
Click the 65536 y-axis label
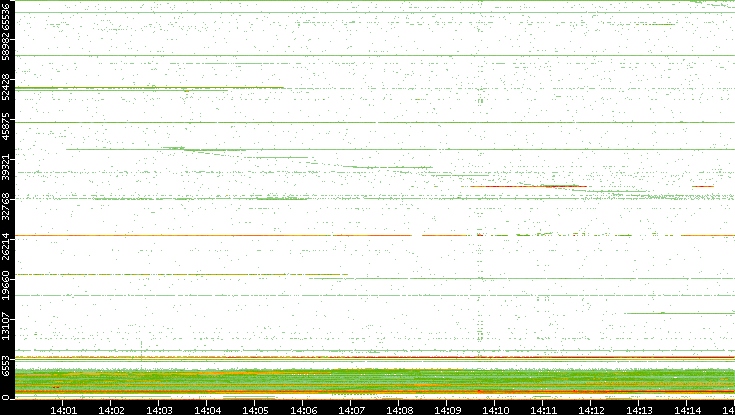[x=7, y=18]
